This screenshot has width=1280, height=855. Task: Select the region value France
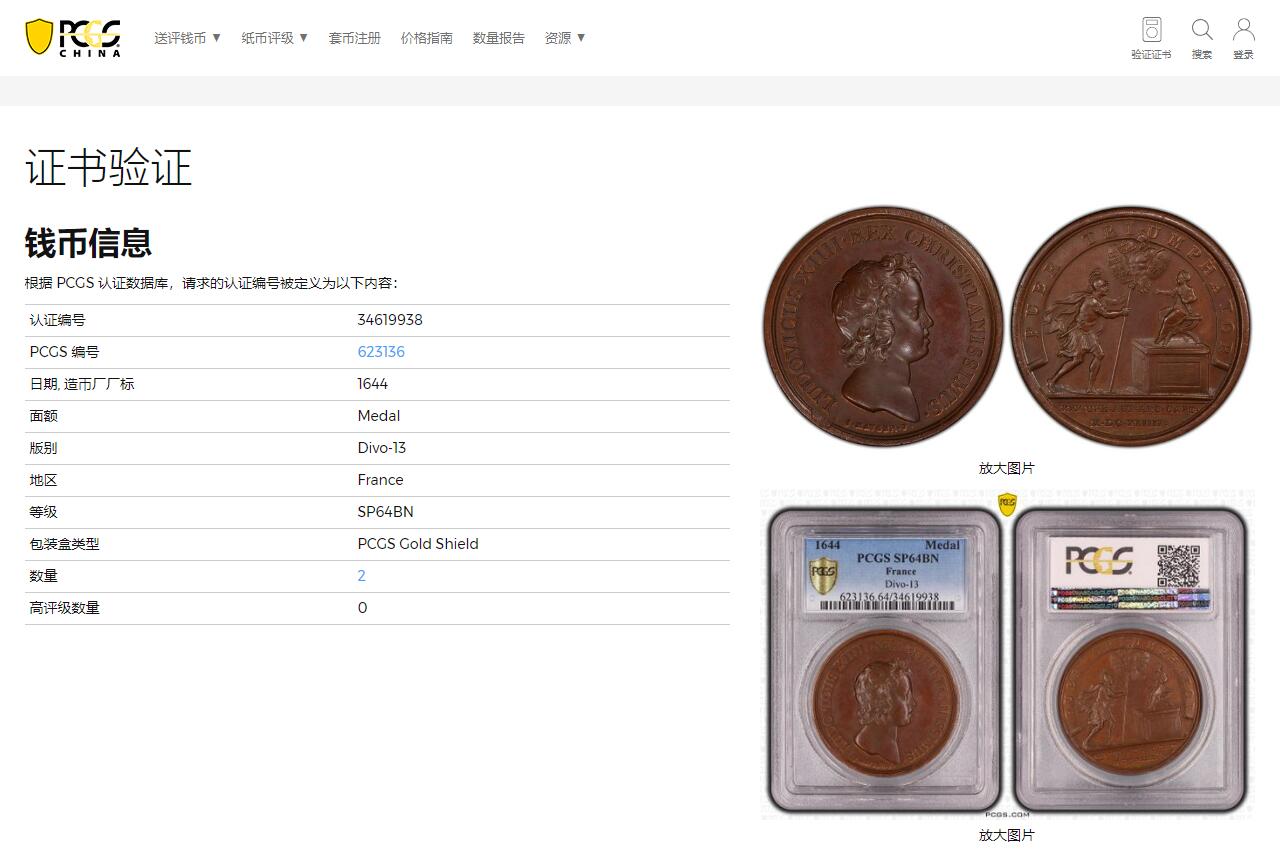(x=381, y=480)
